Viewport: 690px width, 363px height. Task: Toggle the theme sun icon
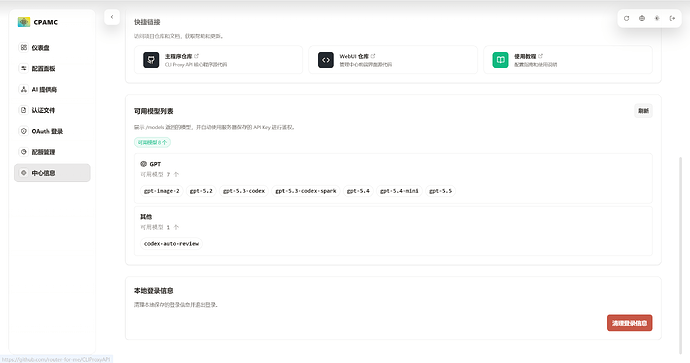click(657, 18)
